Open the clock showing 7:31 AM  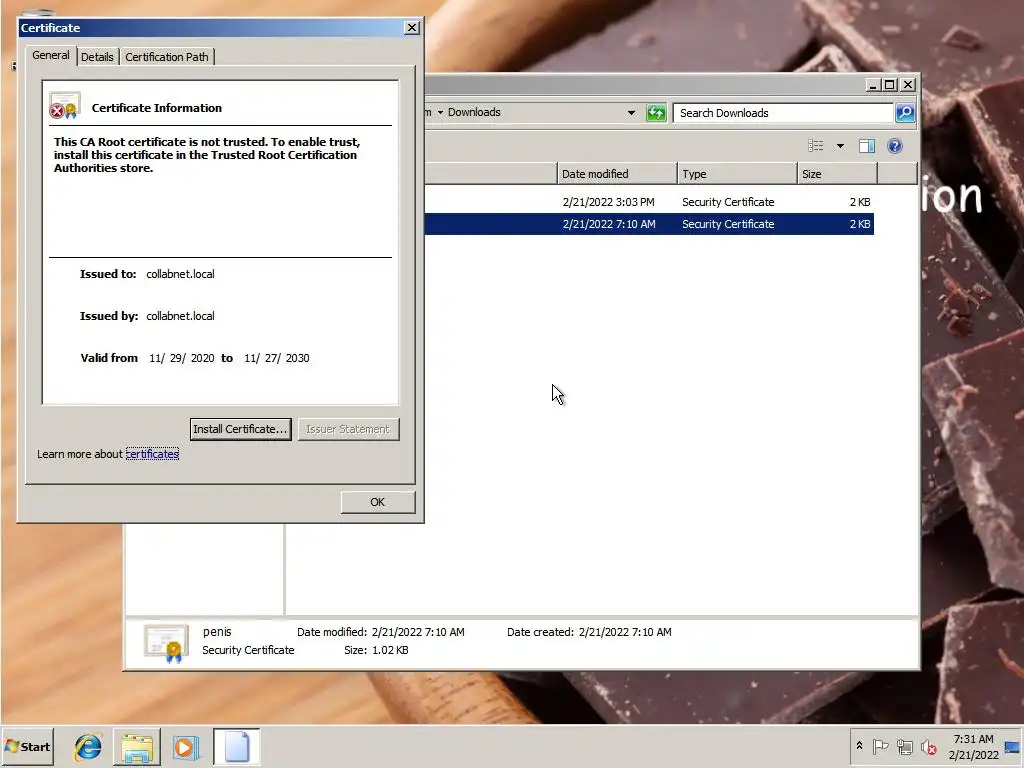973,746
